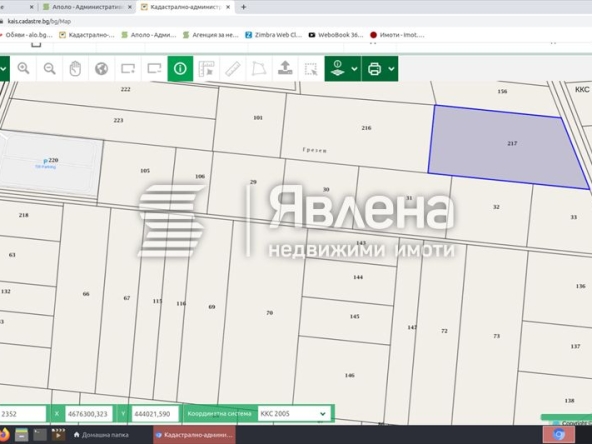Open the KKC 2005 coordinate system dropdown
This screenshot has width=592, height=444.
pyautogui.click(x=293, y=414)
